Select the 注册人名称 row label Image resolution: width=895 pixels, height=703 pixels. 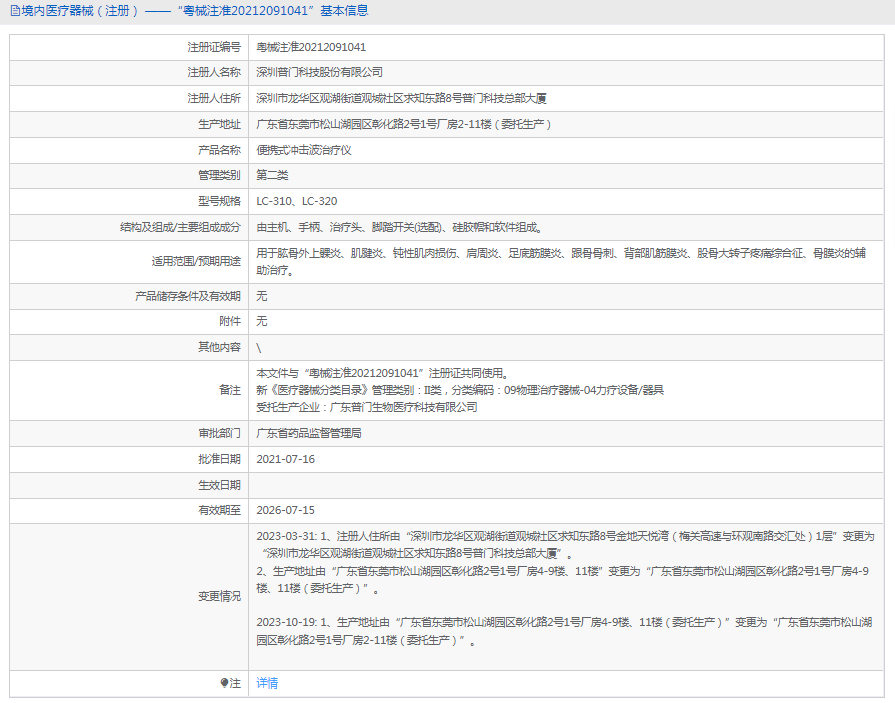point(214,72)
